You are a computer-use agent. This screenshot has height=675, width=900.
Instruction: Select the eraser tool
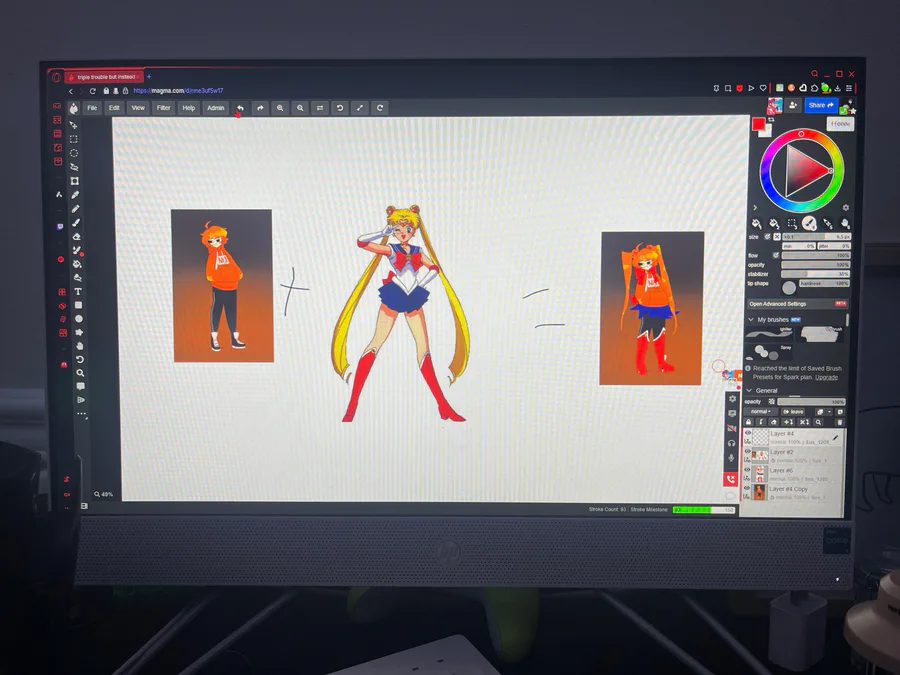(x=76, y=236)
